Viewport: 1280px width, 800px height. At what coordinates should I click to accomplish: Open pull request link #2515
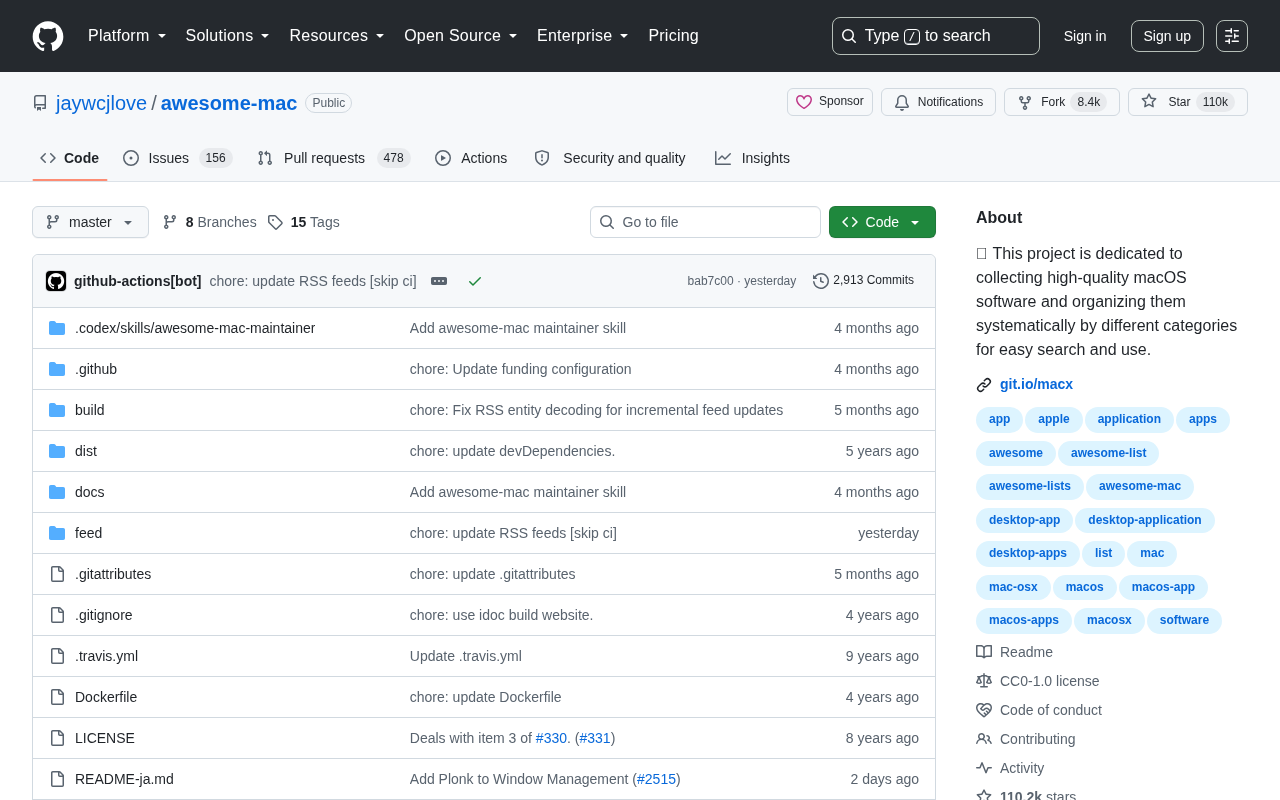pyautogui.click(x=656, y=779)
